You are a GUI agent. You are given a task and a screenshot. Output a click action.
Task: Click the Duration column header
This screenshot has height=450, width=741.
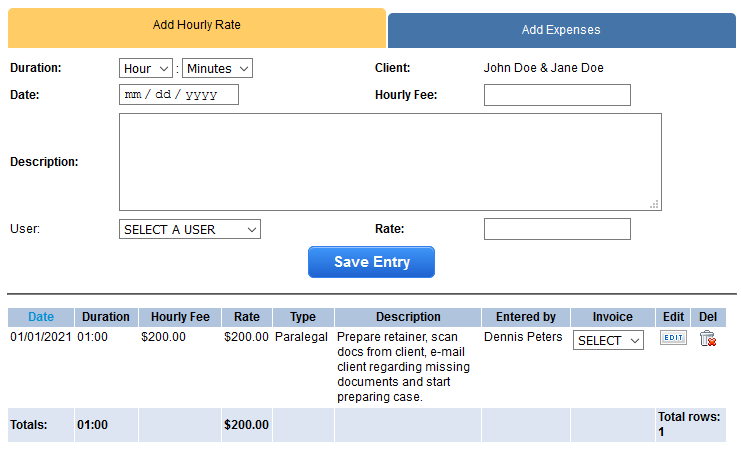tap(106, 317)
